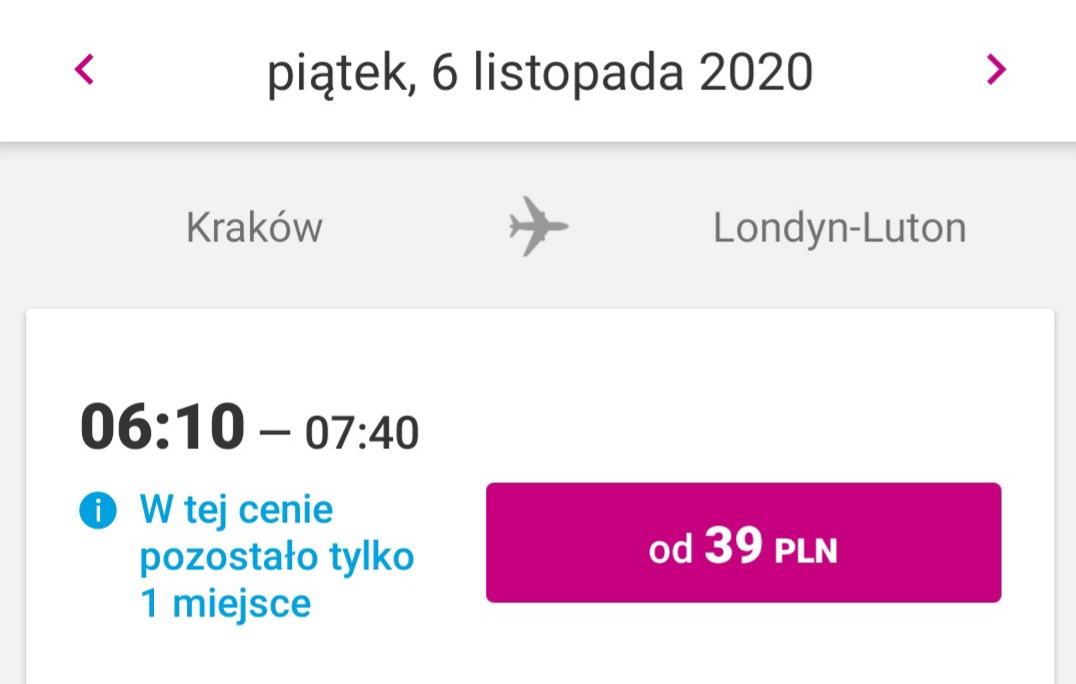Tap the PLN currency label on fare button
This screenshot has width=1076, height=684.
pos(806,551)
